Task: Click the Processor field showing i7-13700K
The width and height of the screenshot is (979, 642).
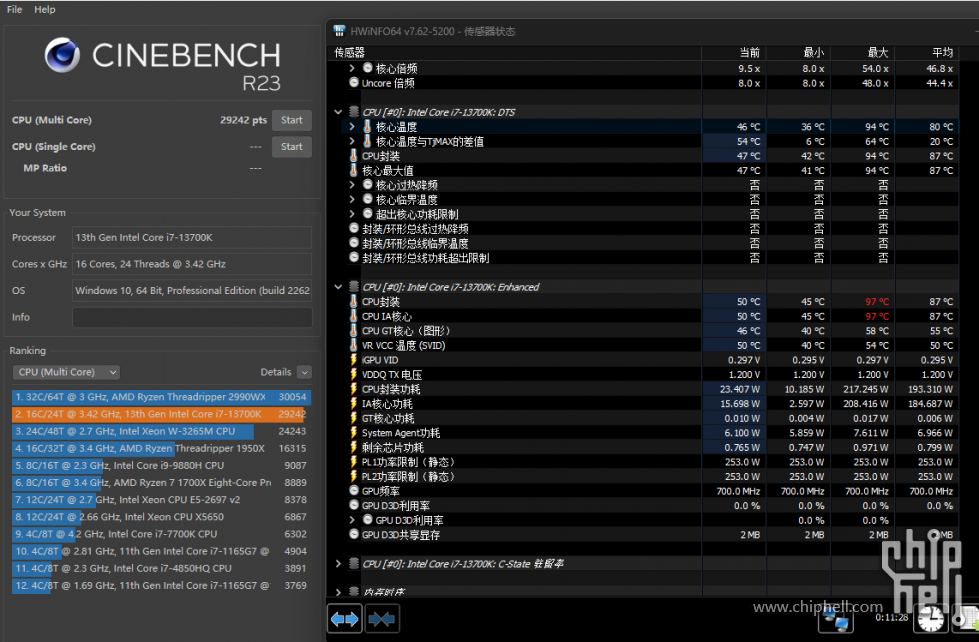Action: click(x=192, y=237)
